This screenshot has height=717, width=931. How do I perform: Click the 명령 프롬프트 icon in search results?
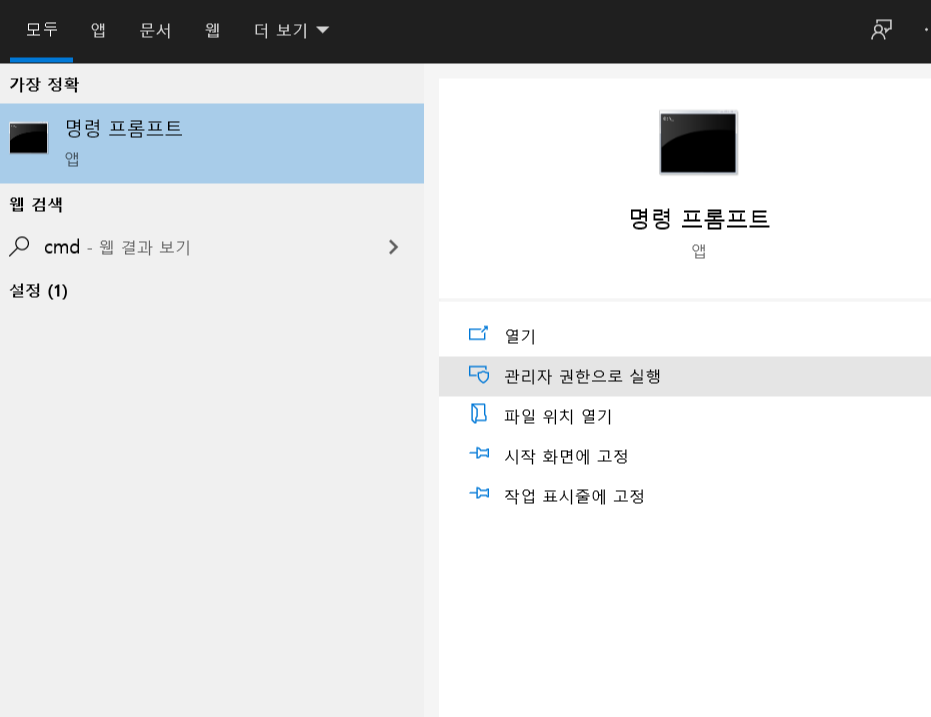point(27,139)
